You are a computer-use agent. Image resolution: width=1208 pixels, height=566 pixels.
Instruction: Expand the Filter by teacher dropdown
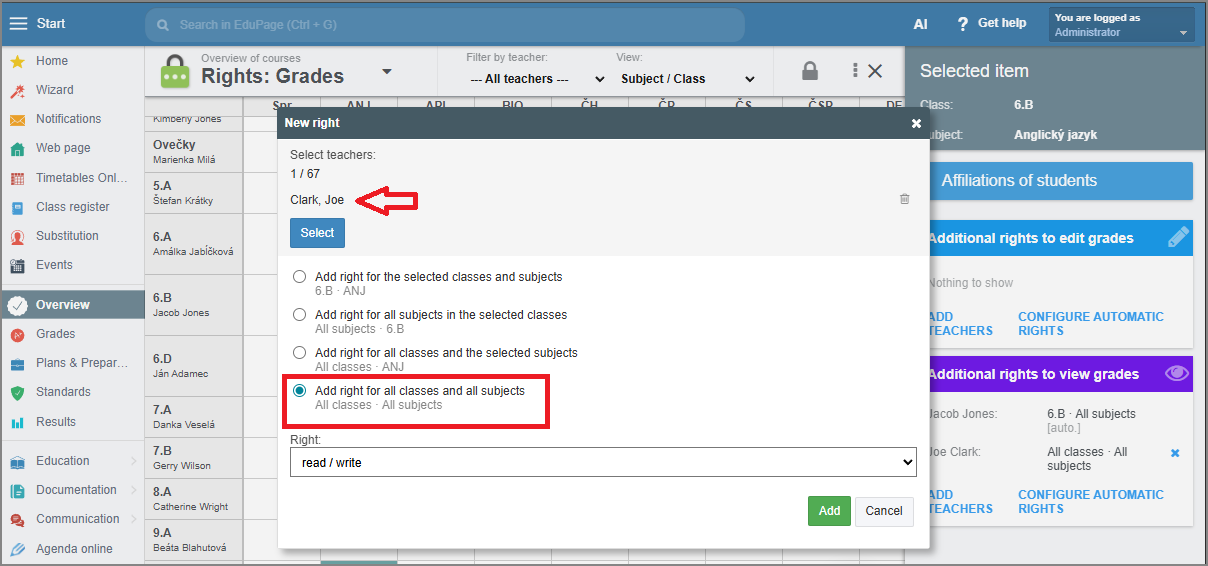click(x=537, y=79)
